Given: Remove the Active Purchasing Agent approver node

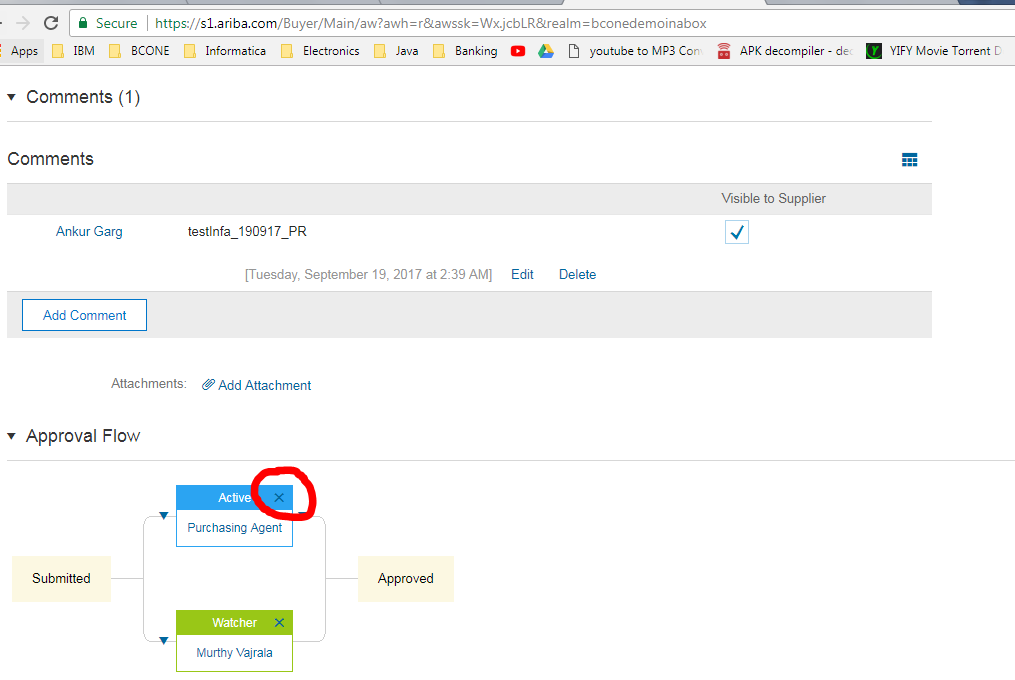Looking at the screenshot, I should tap(279, 497).
